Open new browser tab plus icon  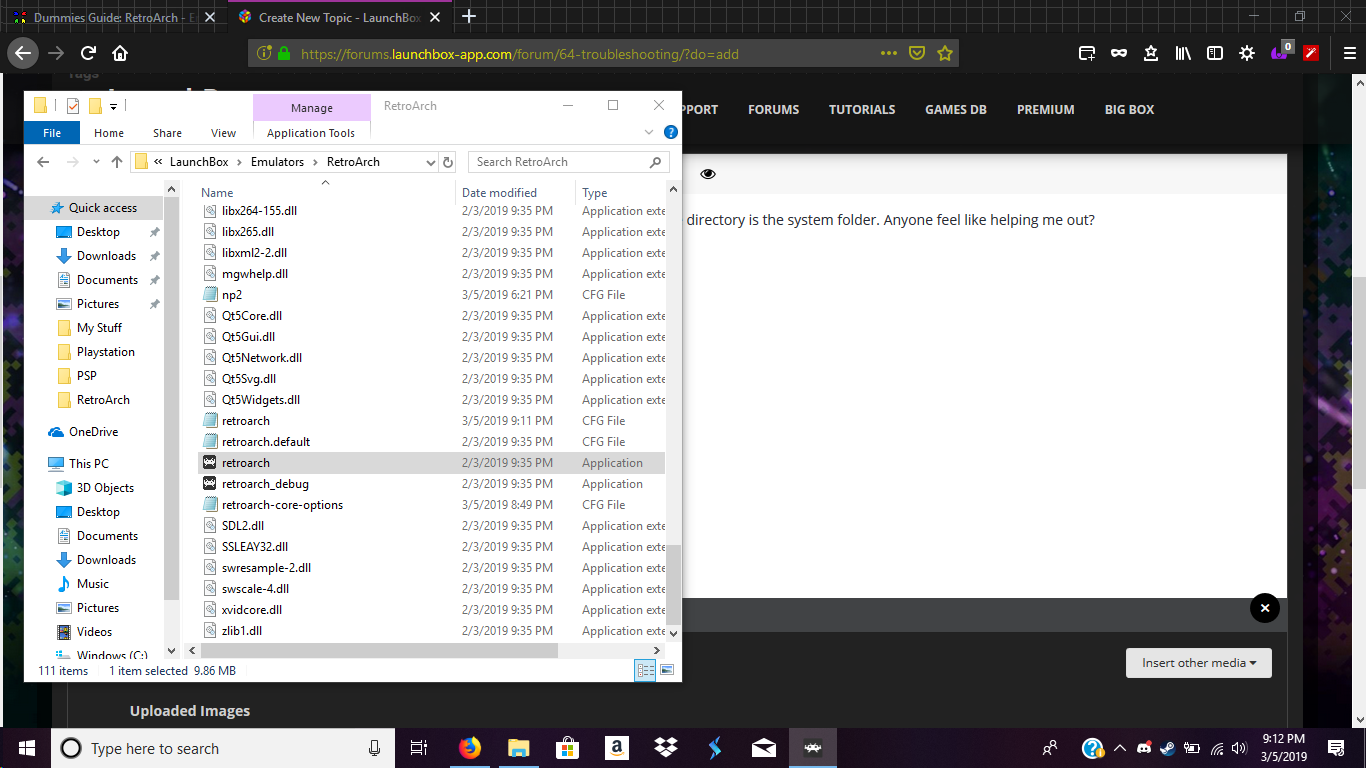coord(469,16)
